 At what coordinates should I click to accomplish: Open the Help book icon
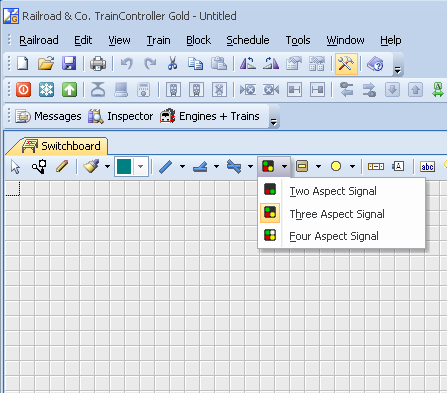pyautogui.click(x=375, y=63)
